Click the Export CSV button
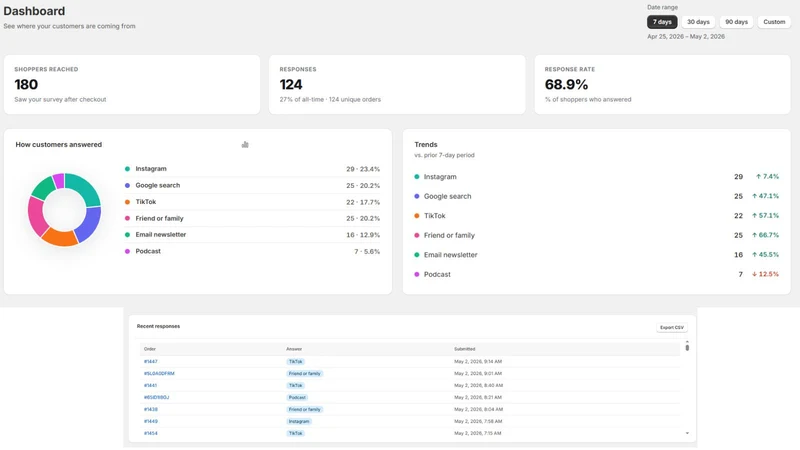The width and height of the screenshot is (800, 450). click(x=671, y=328)
